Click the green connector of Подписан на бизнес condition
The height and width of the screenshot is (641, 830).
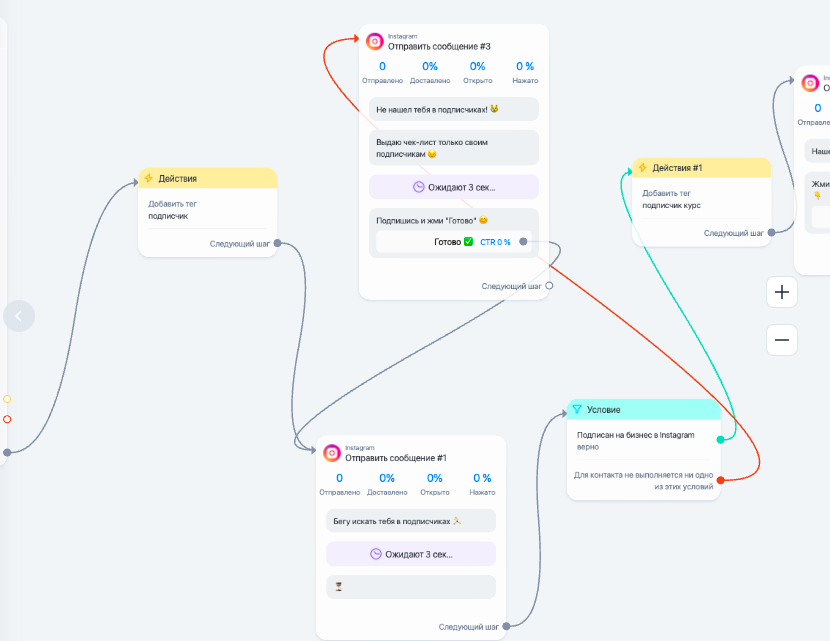click(720, 439)
